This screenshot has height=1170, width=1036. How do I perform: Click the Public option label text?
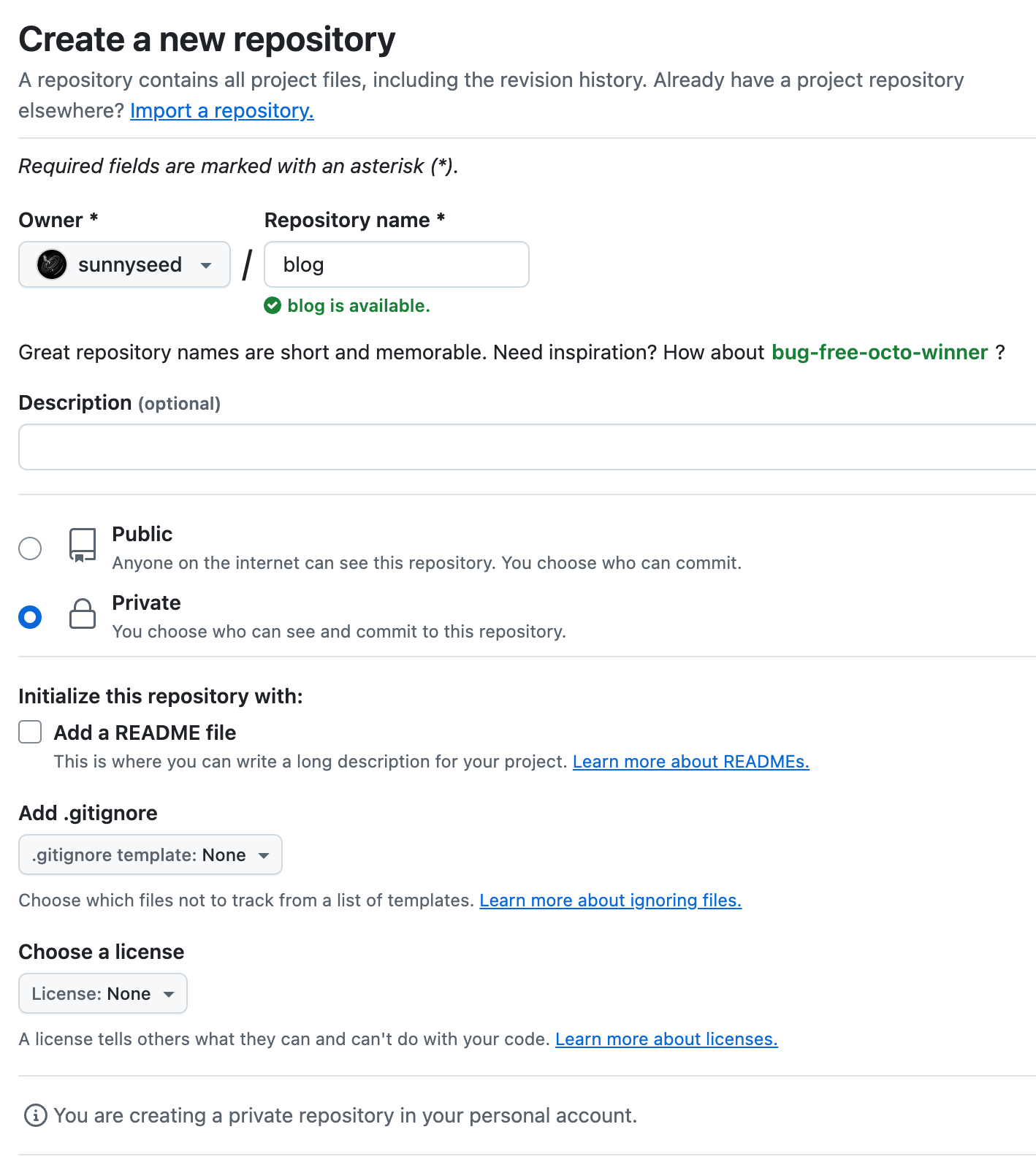(142, 534)
